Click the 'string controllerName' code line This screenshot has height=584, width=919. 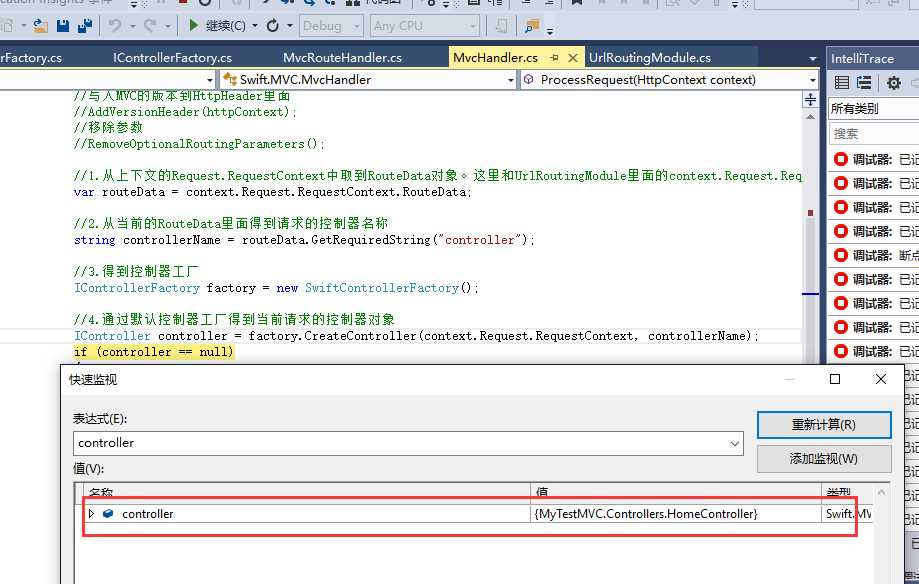(x=304, y=240)
